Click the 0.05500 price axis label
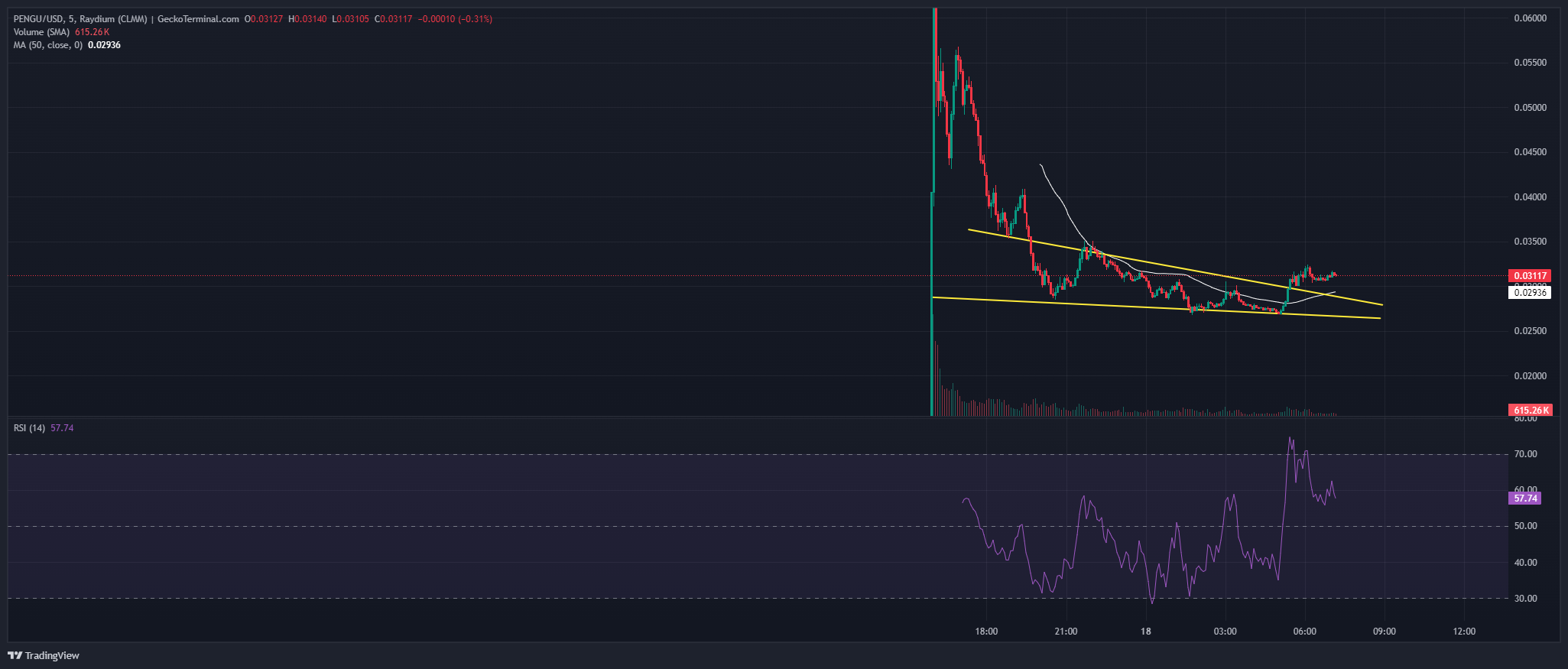Screen dimensions: 1568x669 (x=1530, y=63)
